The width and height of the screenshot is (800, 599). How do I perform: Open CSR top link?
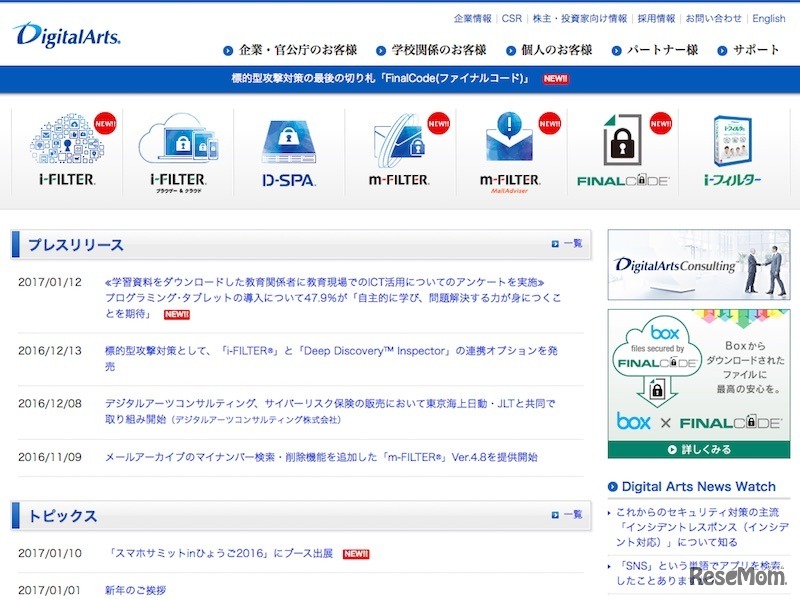(512, 18)
